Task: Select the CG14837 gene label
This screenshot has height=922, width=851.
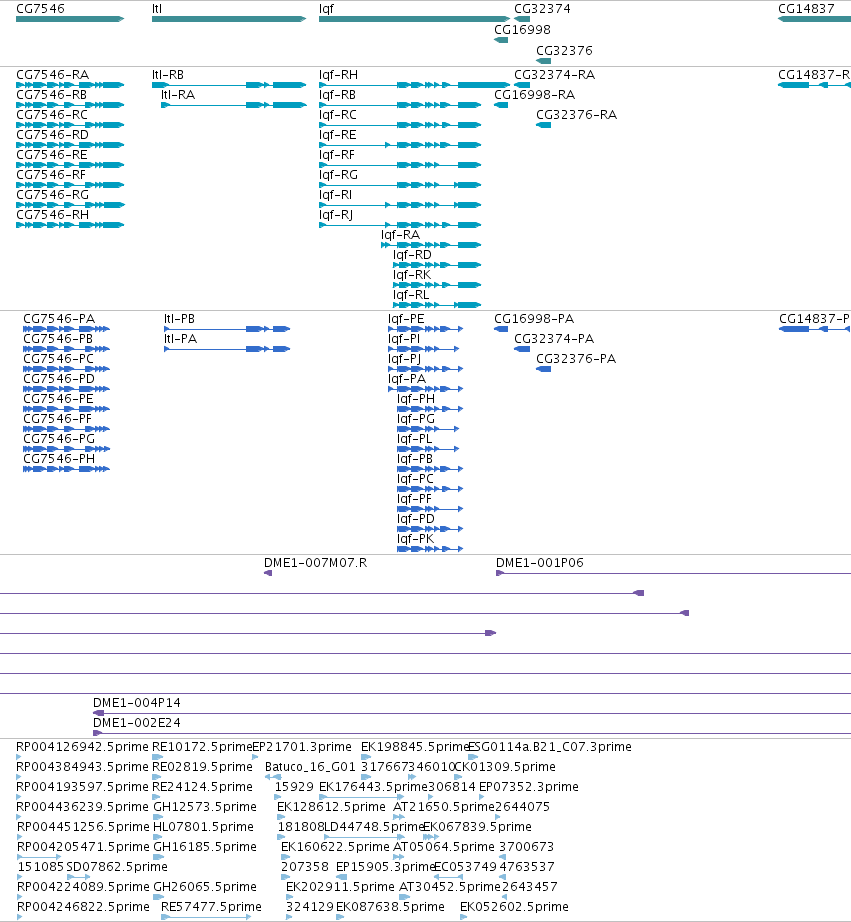Action: pos(806,9)
